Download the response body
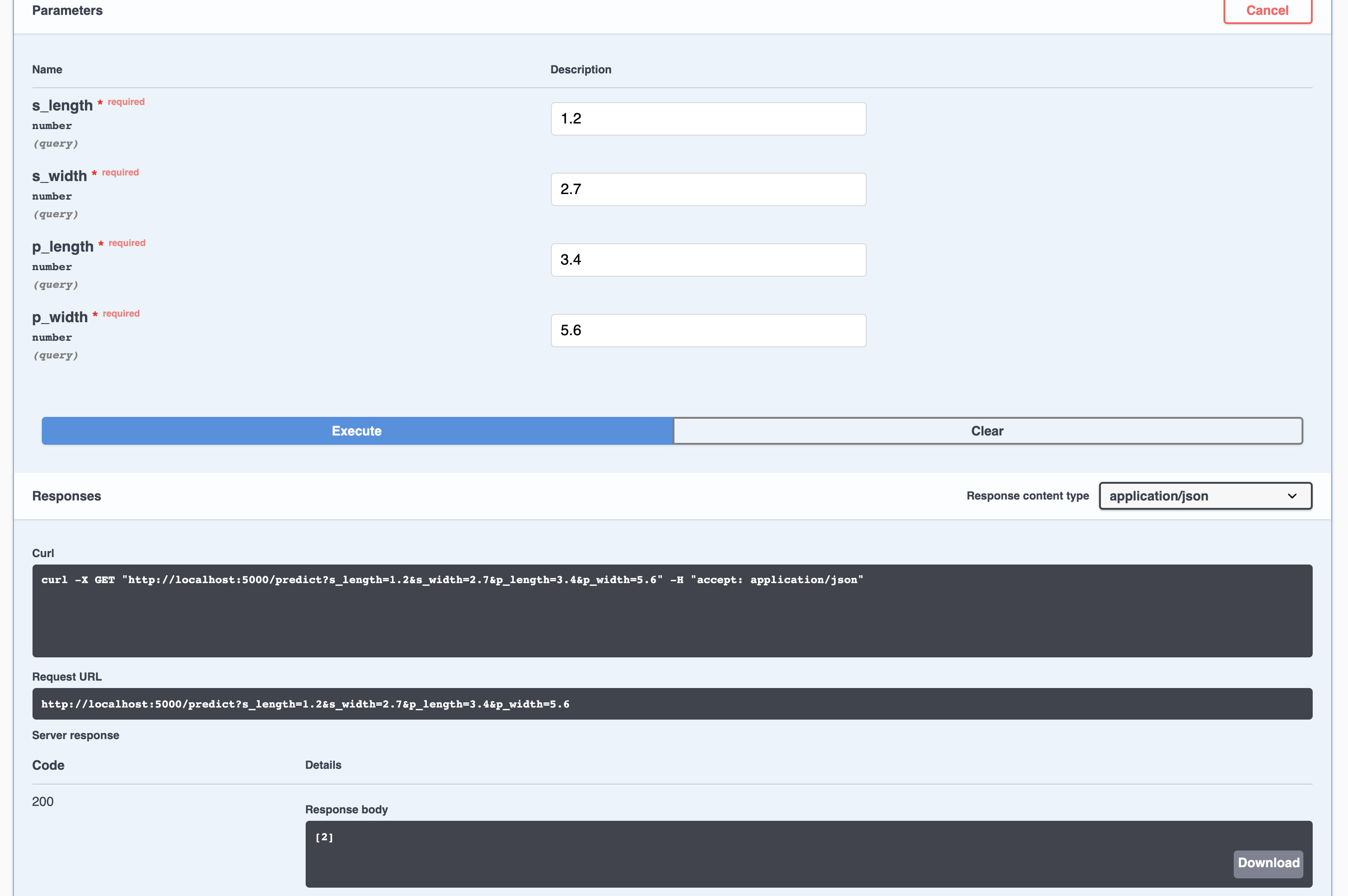This screenshot has width=1348, height=896. (1268, 863)
